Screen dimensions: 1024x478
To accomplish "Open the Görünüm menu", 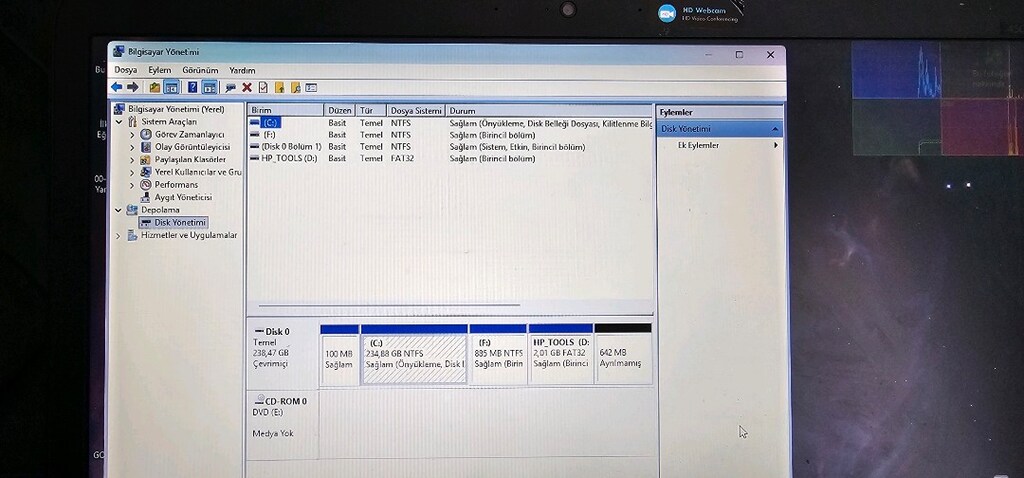I will point(200,70).
